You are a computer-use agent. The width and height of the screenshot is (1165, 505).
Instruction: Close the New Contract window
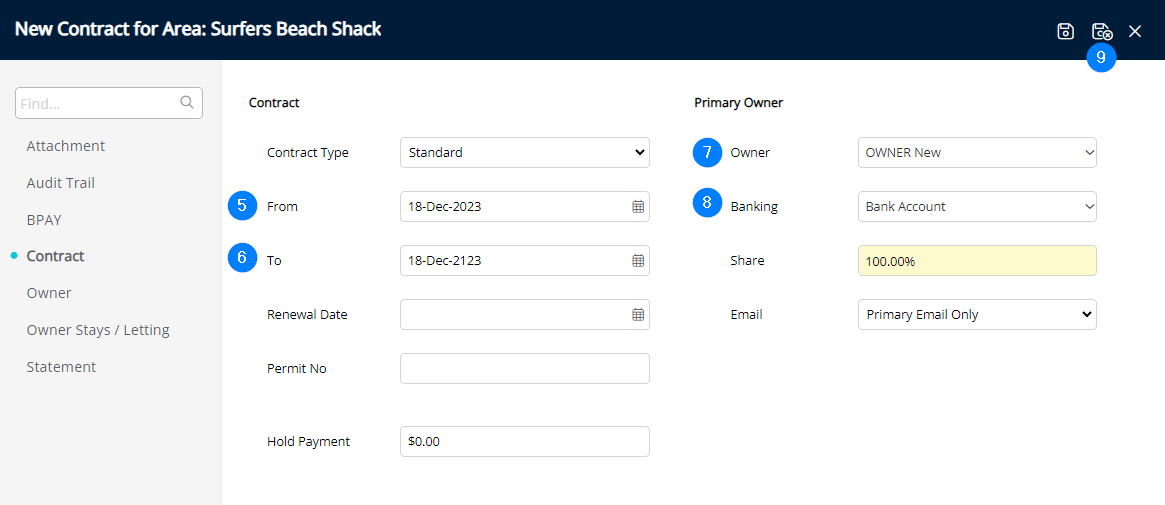(x=1135, y=31)
